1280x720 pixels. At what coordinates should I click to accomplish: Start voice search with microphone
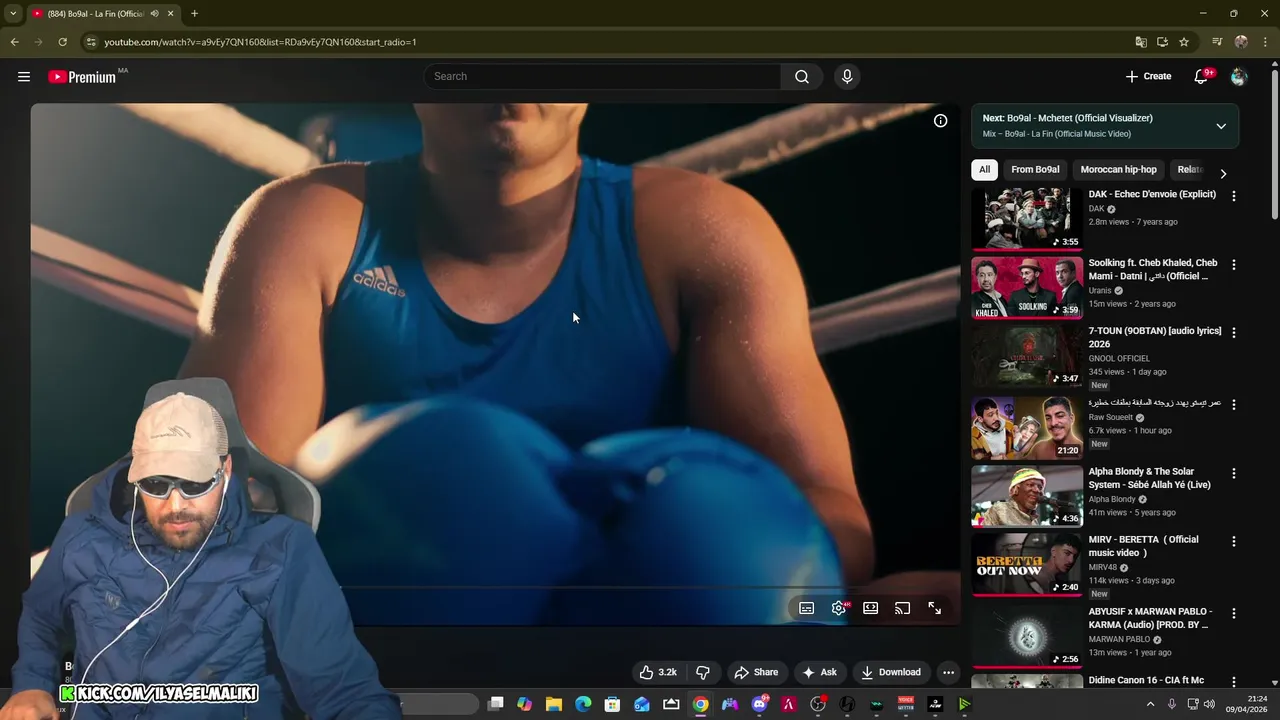click(847, 76)
